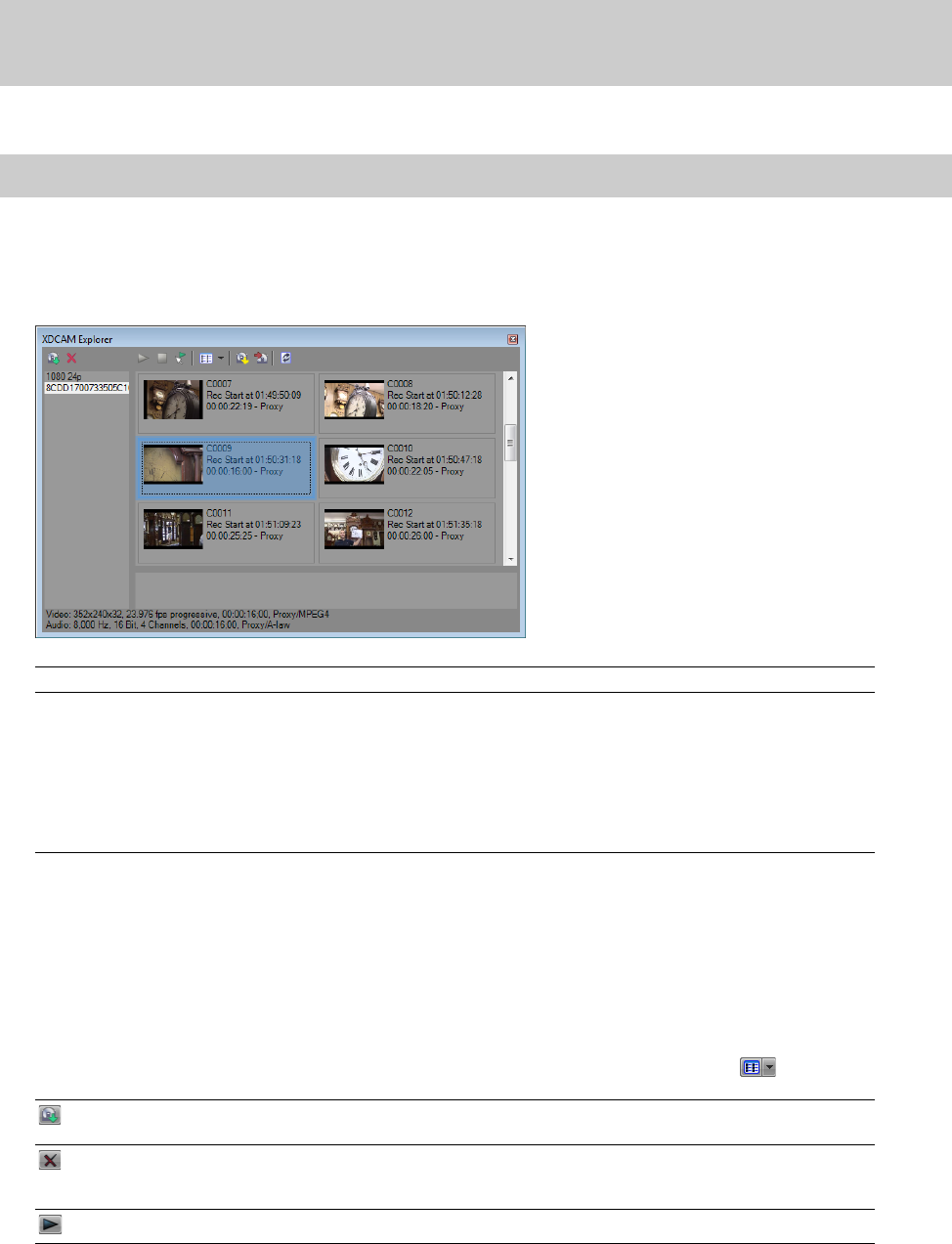Click the 'Rec Start at 01:50:12:28' text

coord(435,396)
